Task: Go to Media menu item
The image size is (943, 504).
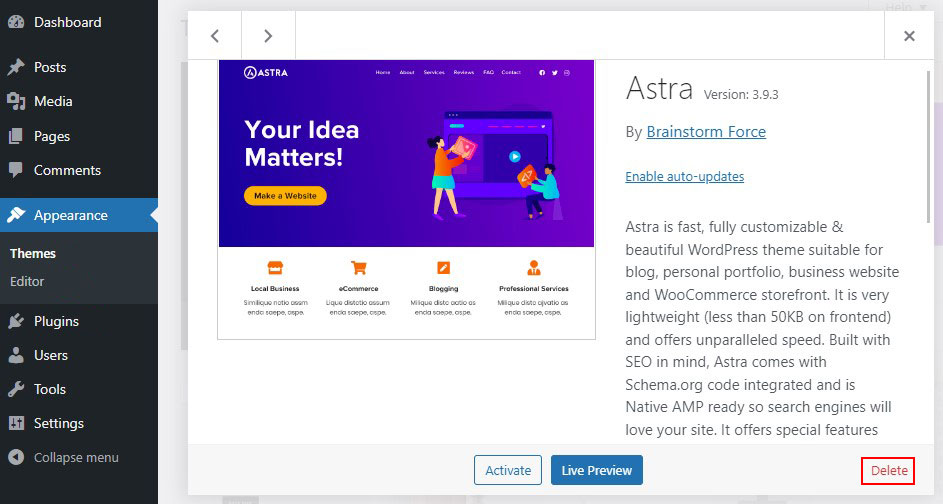Action: [x=53, y=101]
